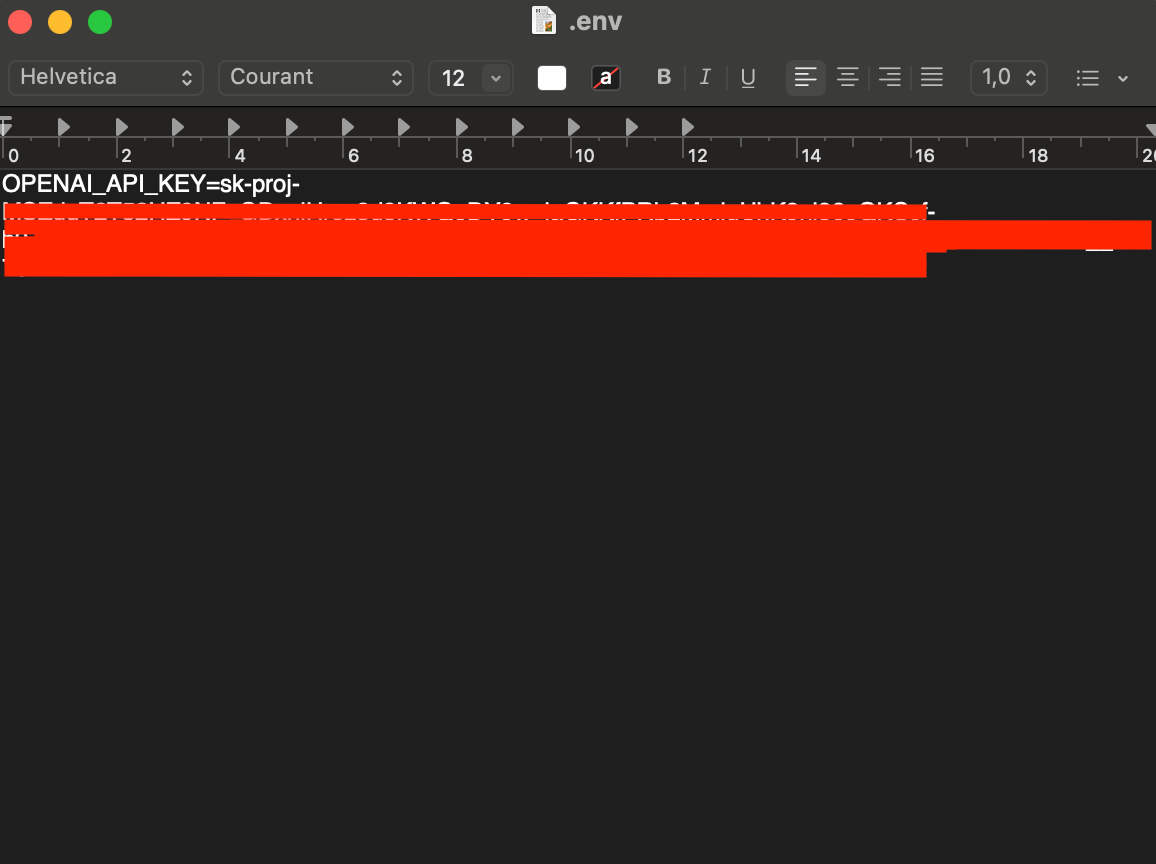Select the tab stop marker at ruler 1

pos(63,127)
